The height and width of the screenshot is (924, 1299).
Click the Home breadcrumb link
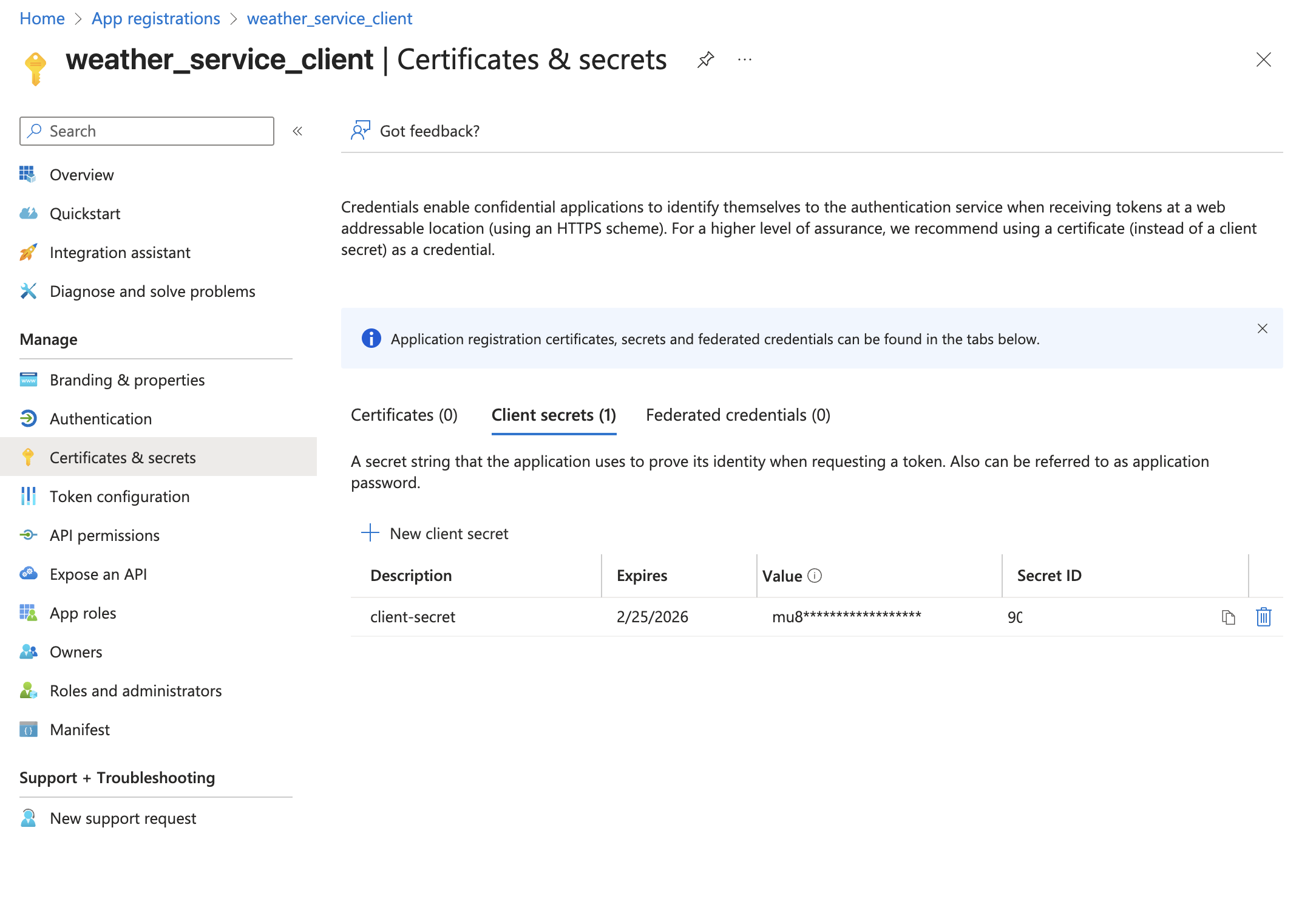[42, 18]
